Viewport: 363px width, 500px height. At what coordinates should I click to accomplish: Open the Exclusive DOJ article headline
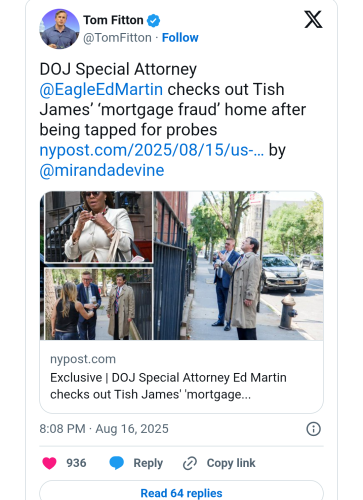point(168,386)
